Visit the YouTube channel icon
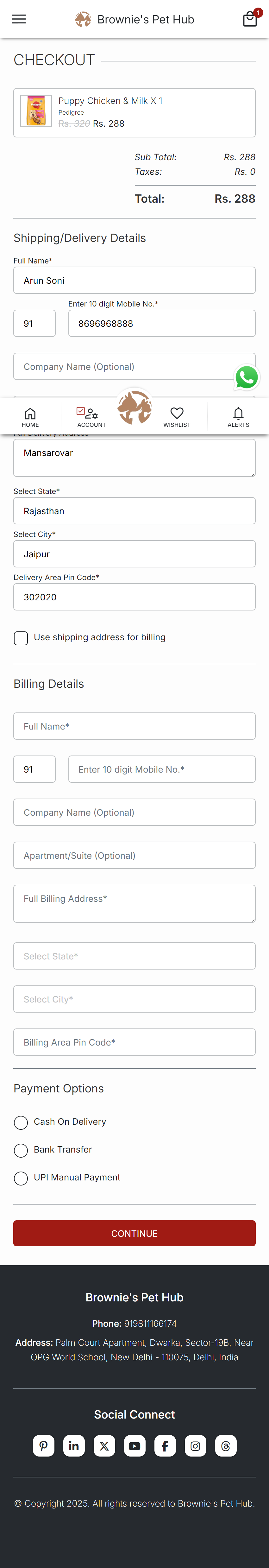 [x=134, y=1446]
